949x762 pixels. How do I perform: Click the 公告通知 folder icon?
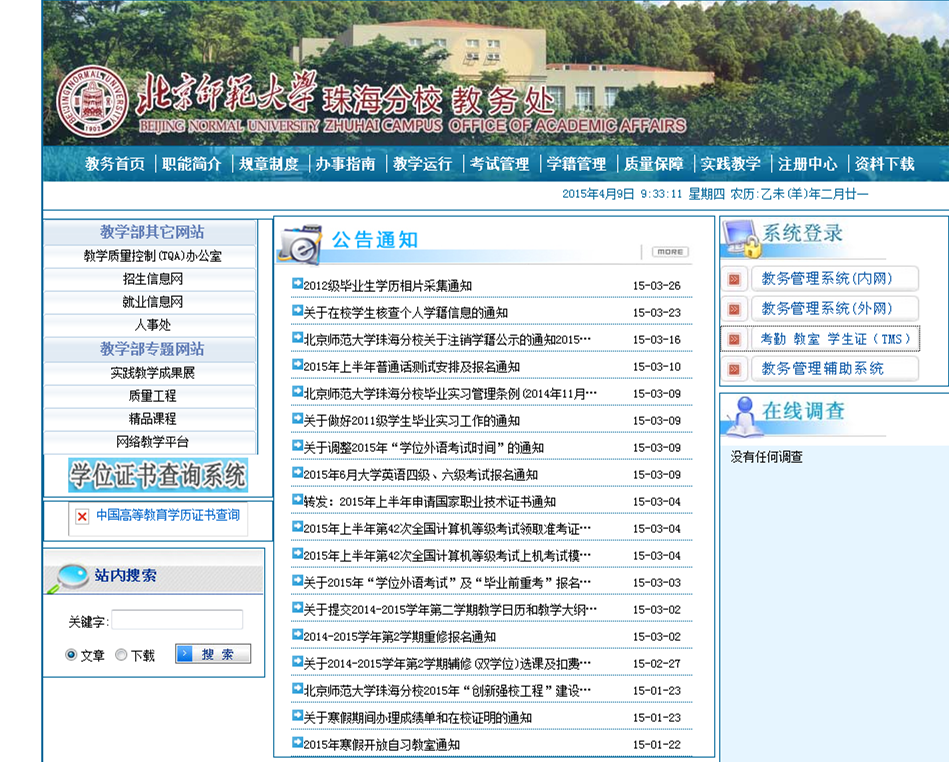coord(299,245)
